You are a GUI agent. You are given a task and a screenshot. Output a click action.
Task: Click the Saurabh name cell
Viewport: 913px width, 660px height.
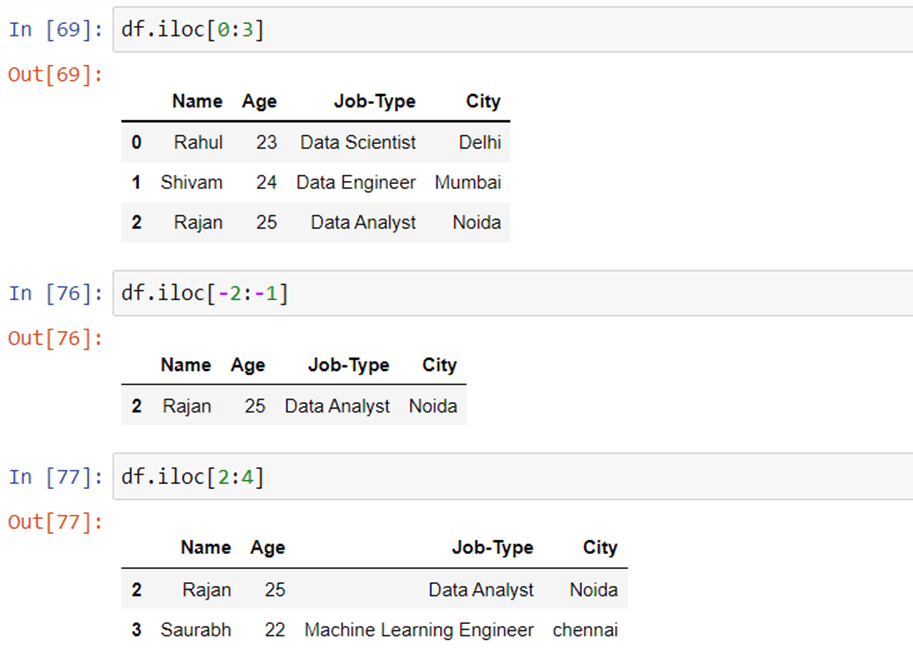[196, 630]
